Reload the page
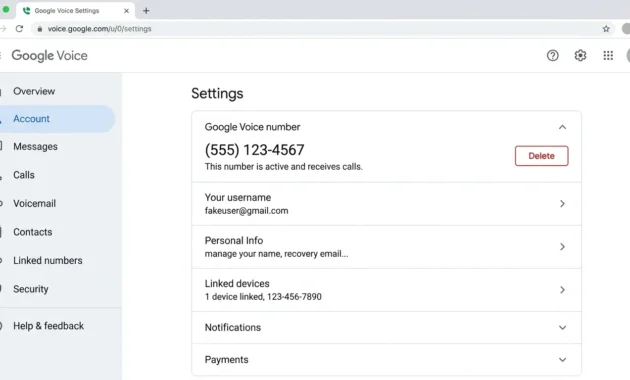This screenshot has height=380, width=630. (19, 29)
